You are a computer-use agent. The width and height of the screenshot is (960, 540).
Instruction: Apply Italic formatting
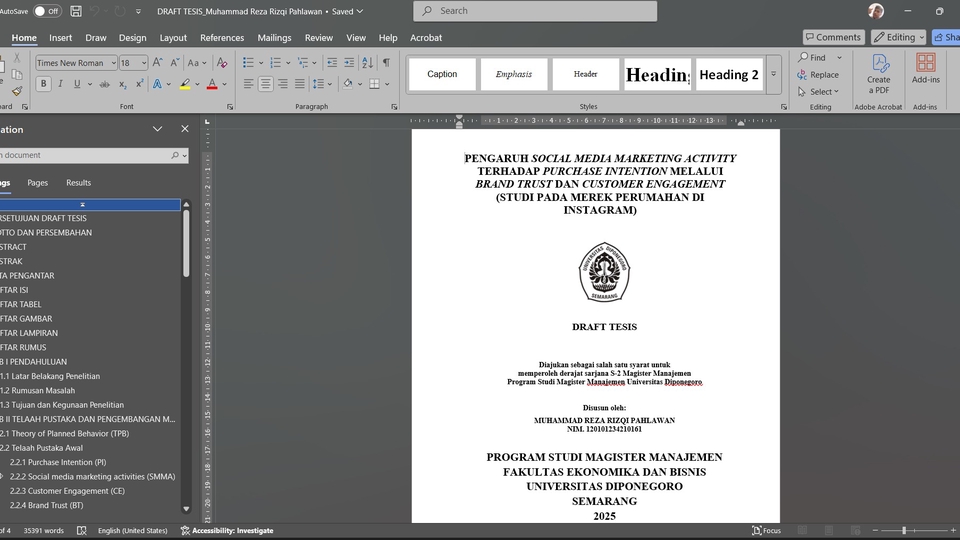pos(60,84)
